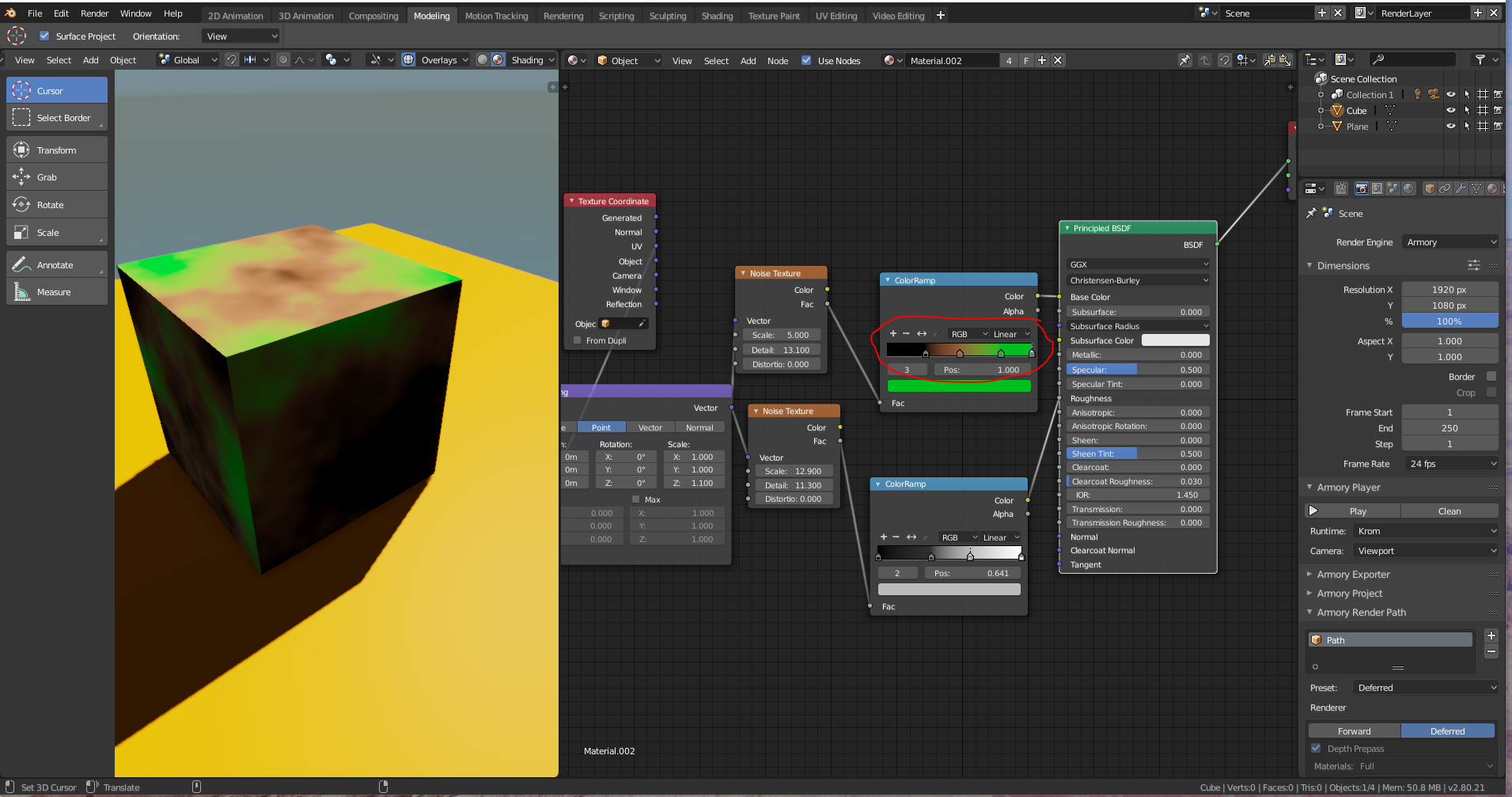The height and width of the screenshot is (797, 1512).
Task: Open Frame Rate 24 fps dropdown
Action: [x=1450, y=464]
